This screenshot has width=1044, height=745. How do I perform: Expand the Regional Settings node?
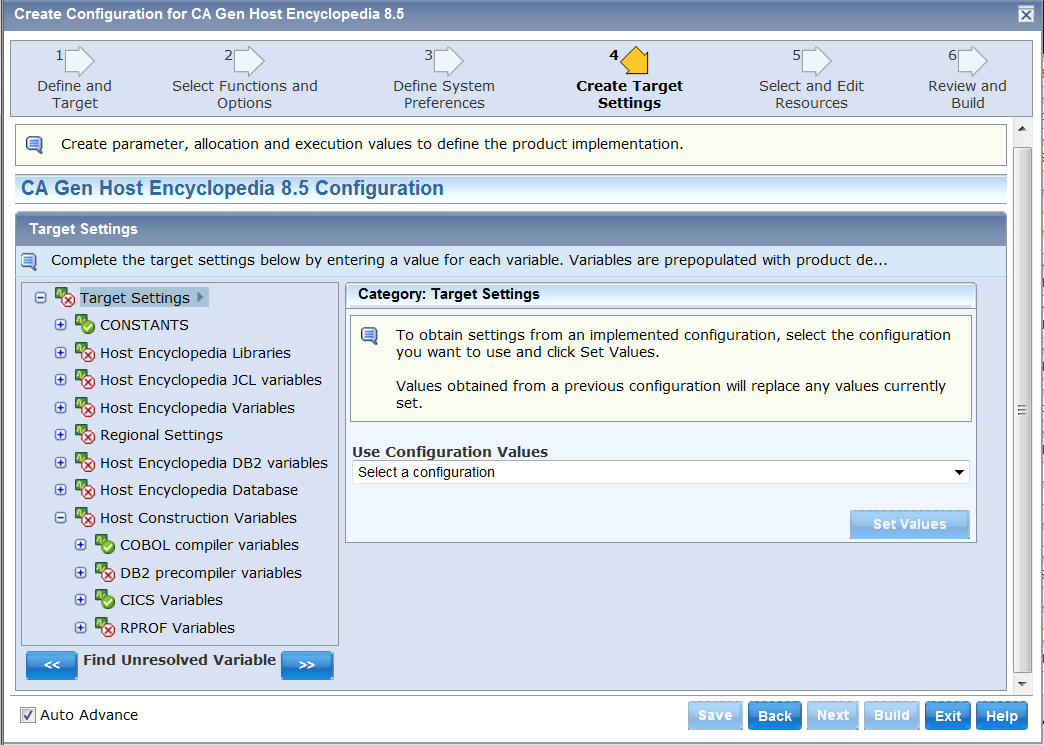[61, 435]
